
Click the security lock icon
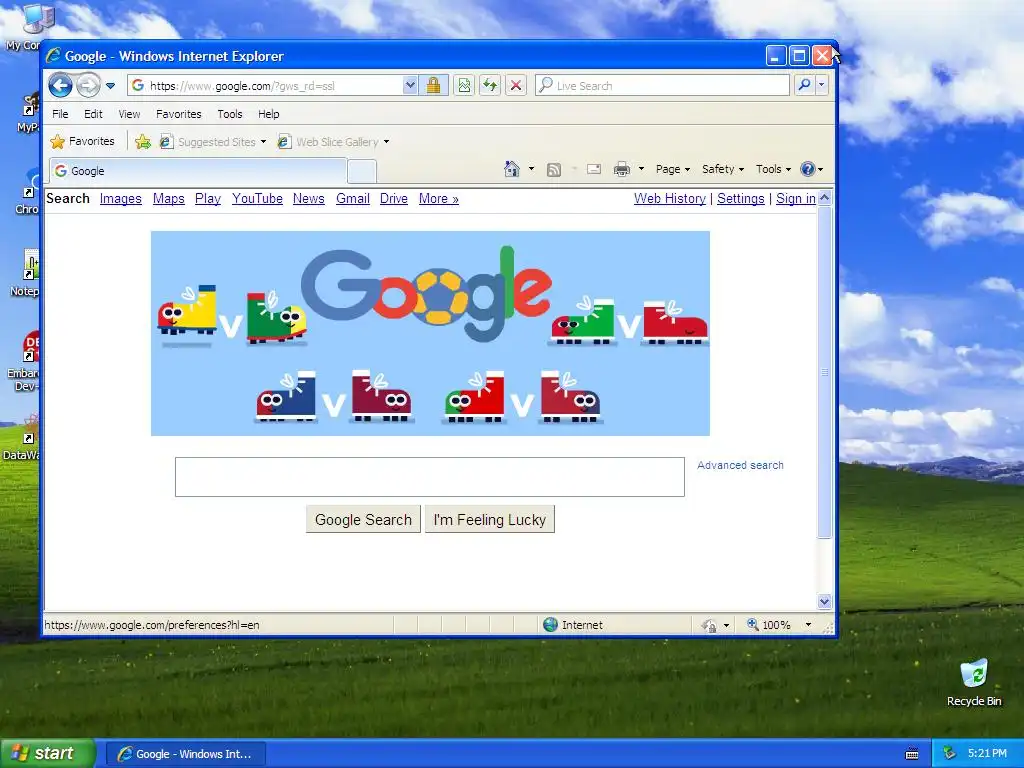pyautogui.click(x=433, y=86)
